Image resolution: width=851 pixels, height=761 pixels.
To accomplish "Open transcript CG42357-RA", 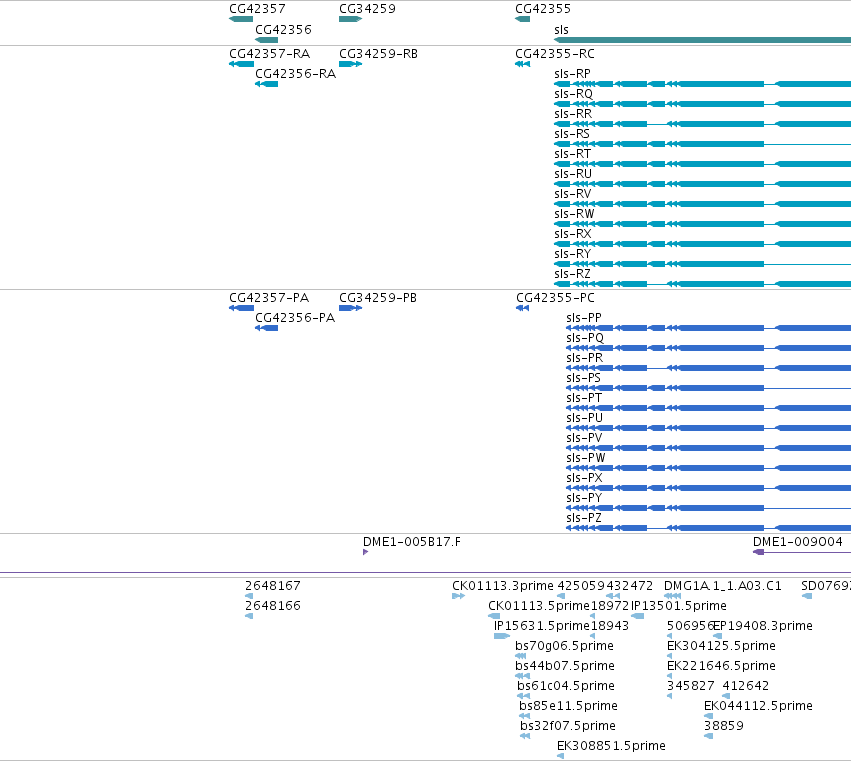I will pyautogui.click(x=242, y=64).
